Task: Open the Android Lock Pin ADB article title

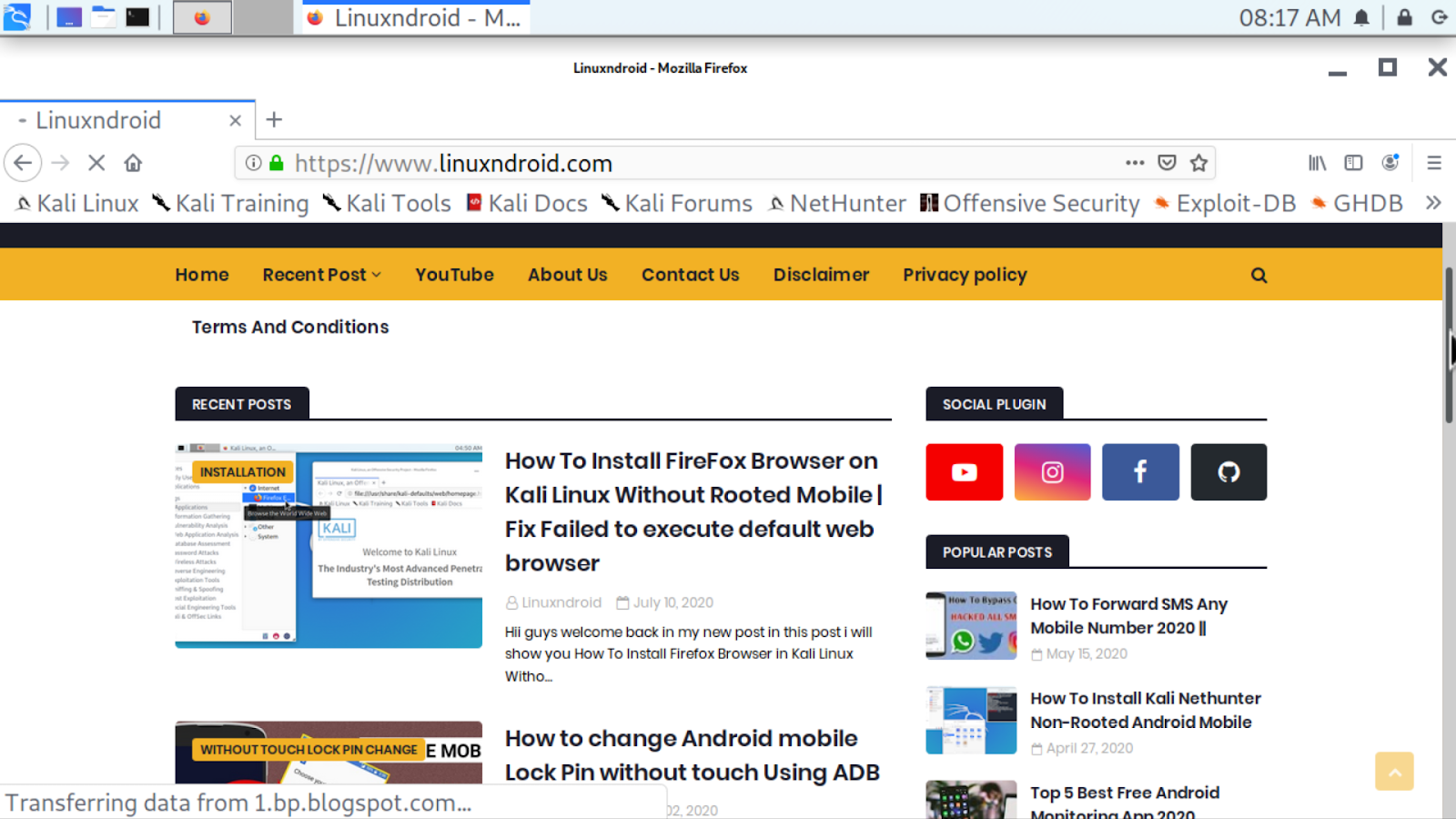Action: click(693, 755)
